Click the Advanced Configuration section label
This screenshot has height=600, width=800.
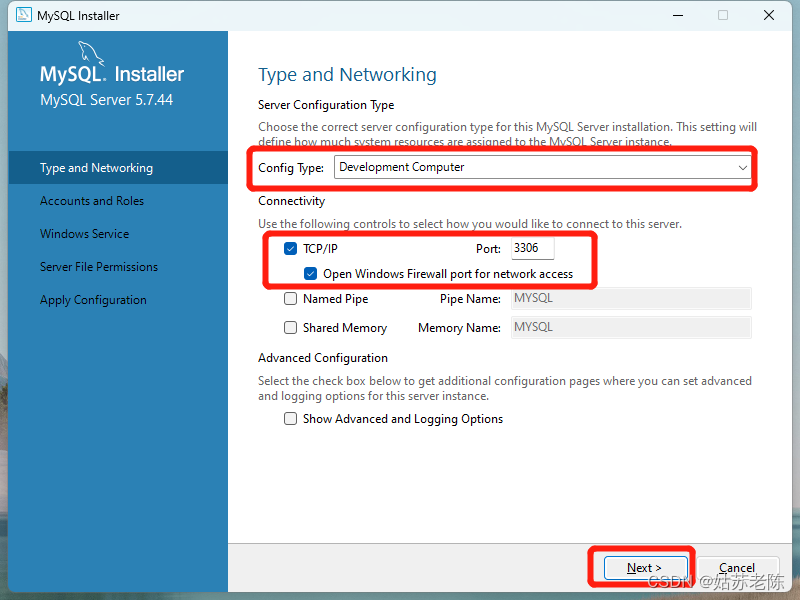(x=323, y=358)
